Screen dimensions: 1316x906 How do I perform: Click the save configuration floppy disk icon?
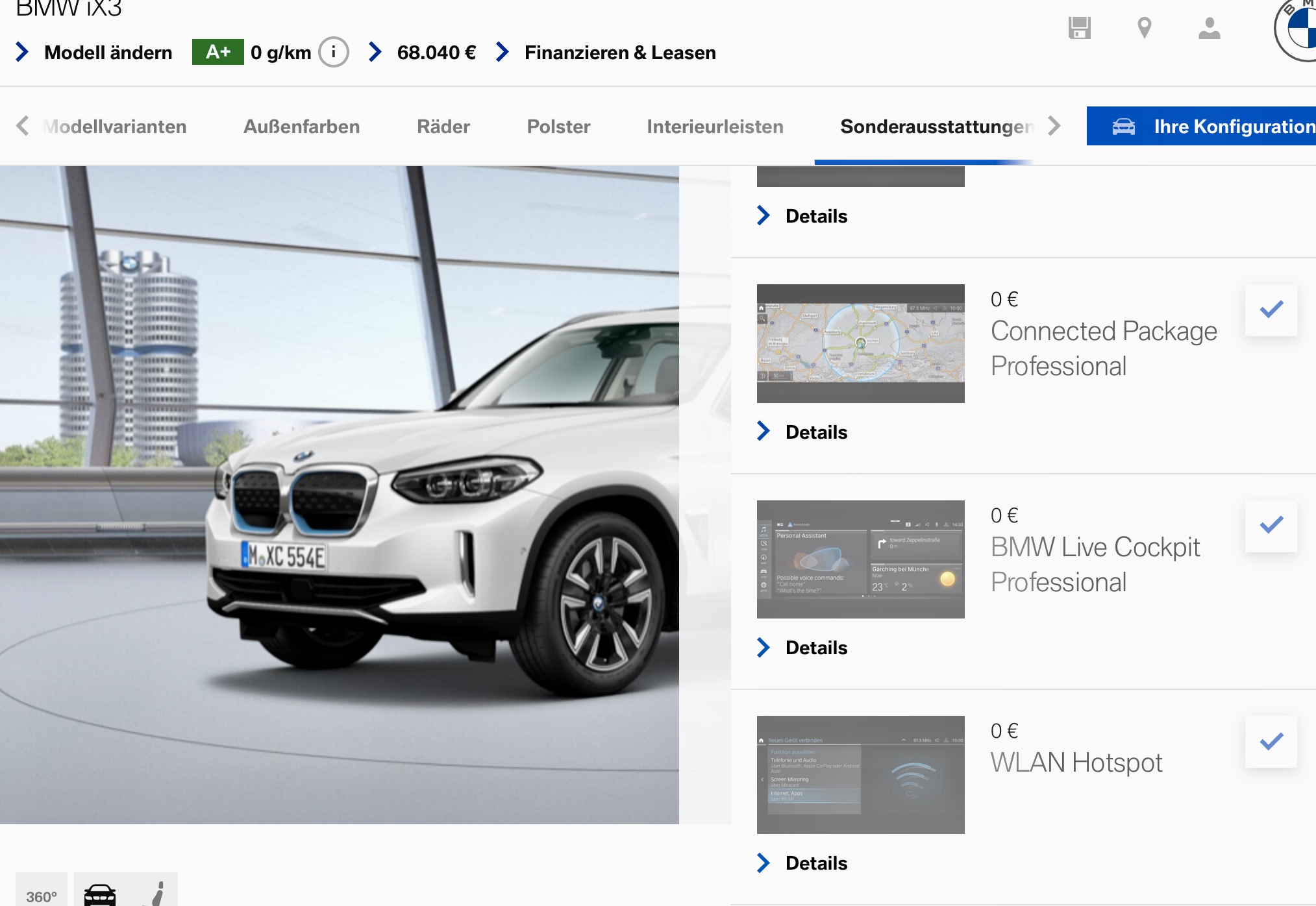tap(1080, 28)
